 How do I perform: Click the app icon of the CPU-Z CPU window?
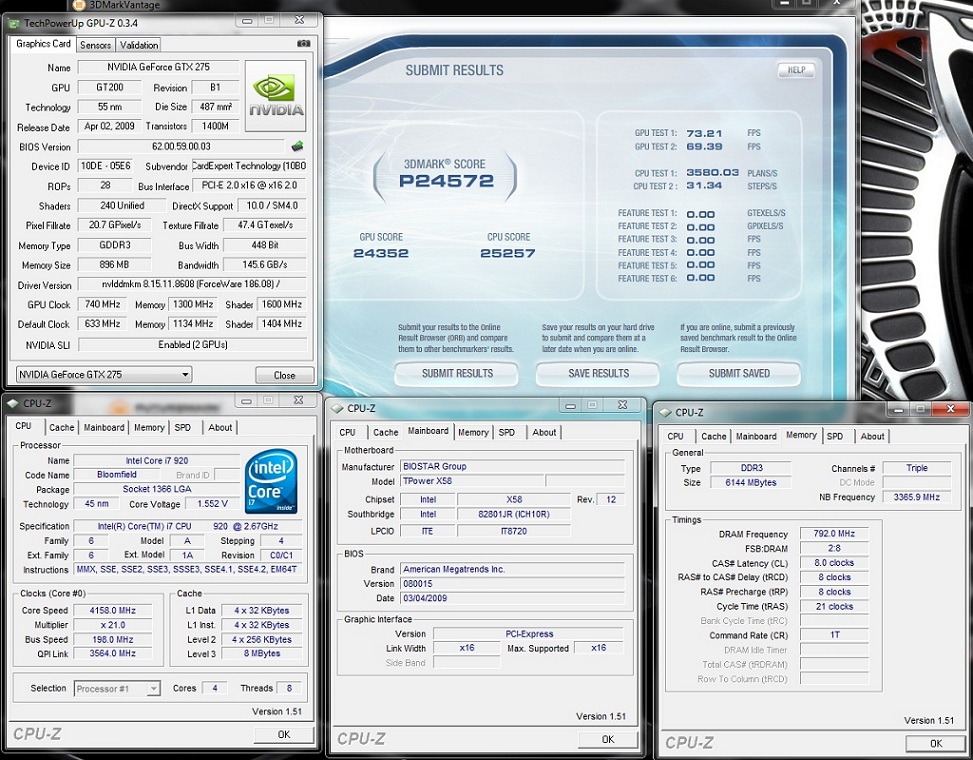pos(13,403)
